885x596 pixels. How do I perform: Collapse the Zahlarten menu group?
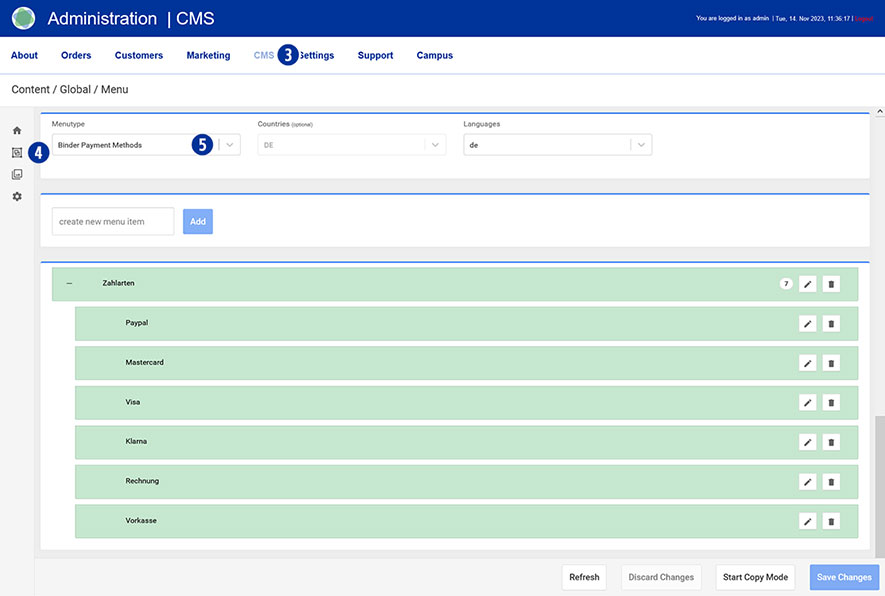coord(69,284)
